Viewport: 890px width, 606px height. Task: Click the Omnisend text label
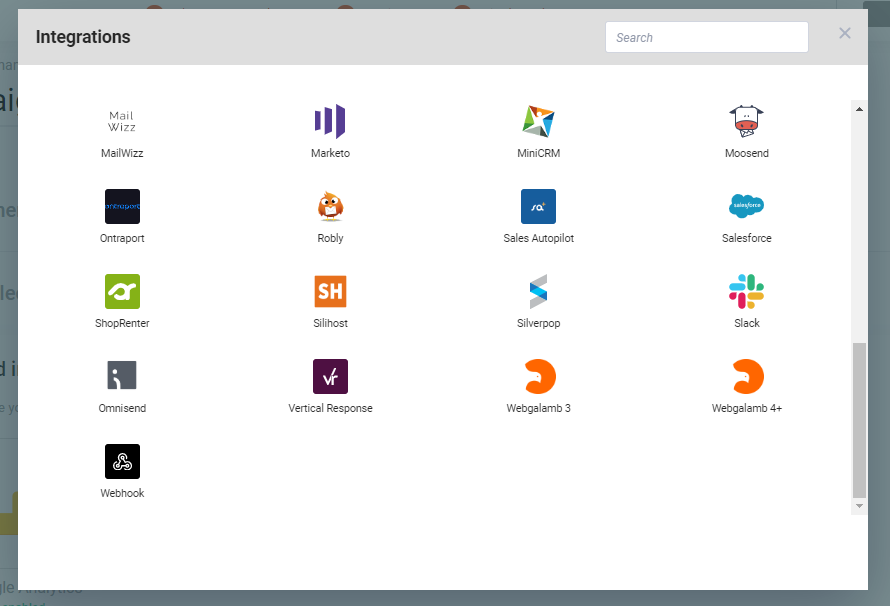tap(122, 409)
